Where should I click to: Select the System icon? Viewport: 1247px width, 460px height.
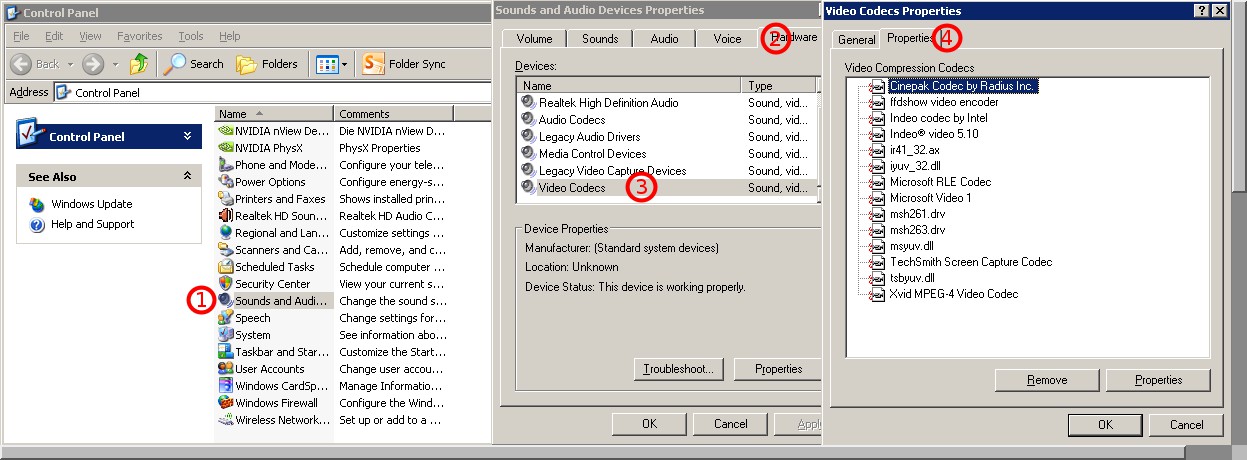(x=226, y=335)
